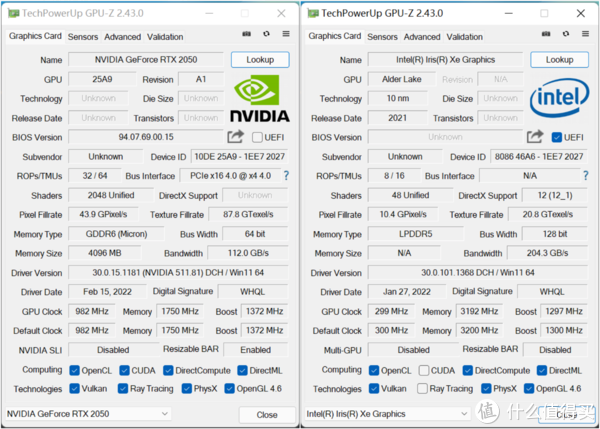
Task: Click Resizable BAR Enabled value in NVIDIA window
Action: click(x=256, y=350)
